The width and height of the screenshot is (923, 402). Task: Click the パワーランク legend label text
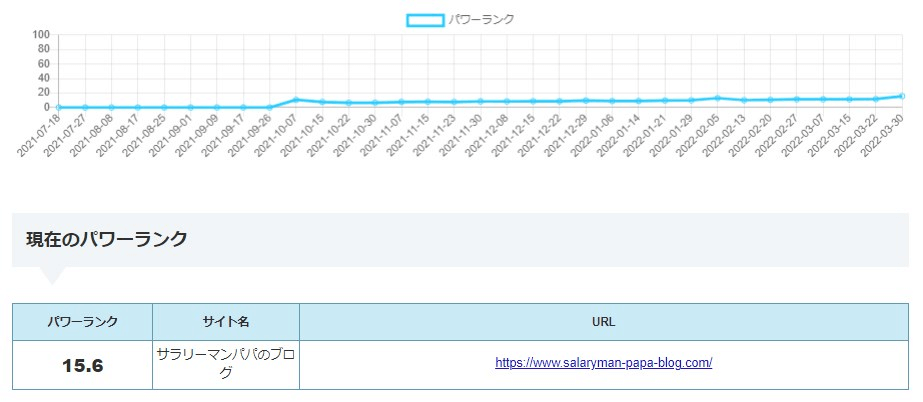pyautogui.click(x=482, y=19)
